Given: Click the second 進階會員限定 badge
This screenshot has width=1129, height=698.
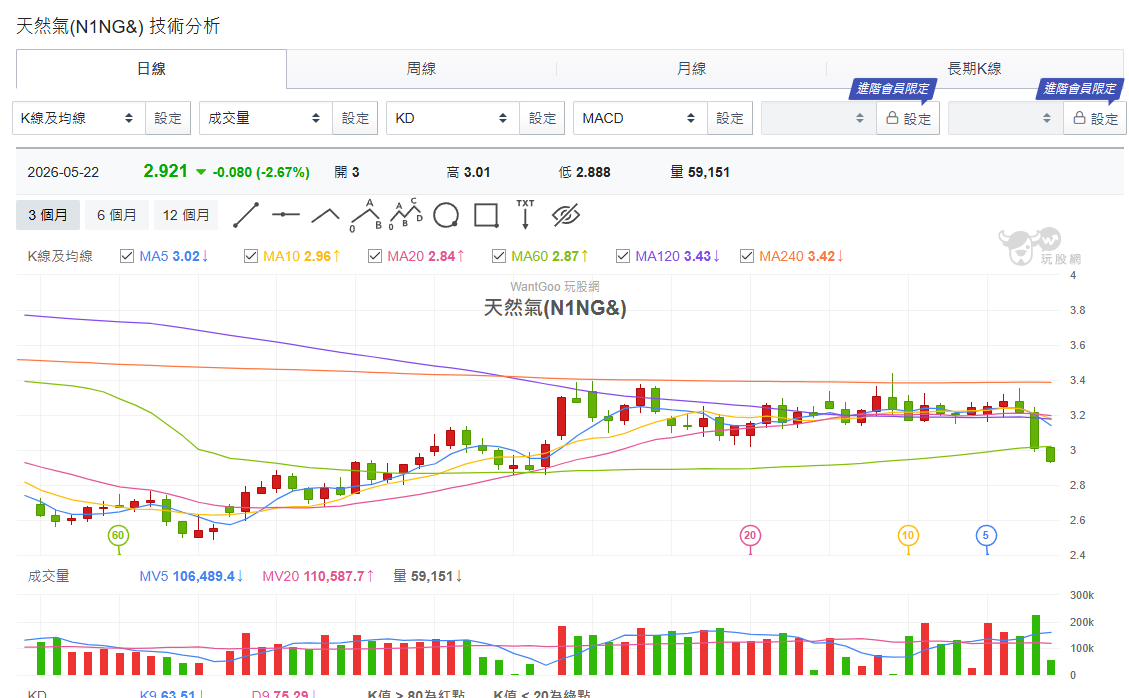Looking at the screenshot, I should coord(1080,88).
